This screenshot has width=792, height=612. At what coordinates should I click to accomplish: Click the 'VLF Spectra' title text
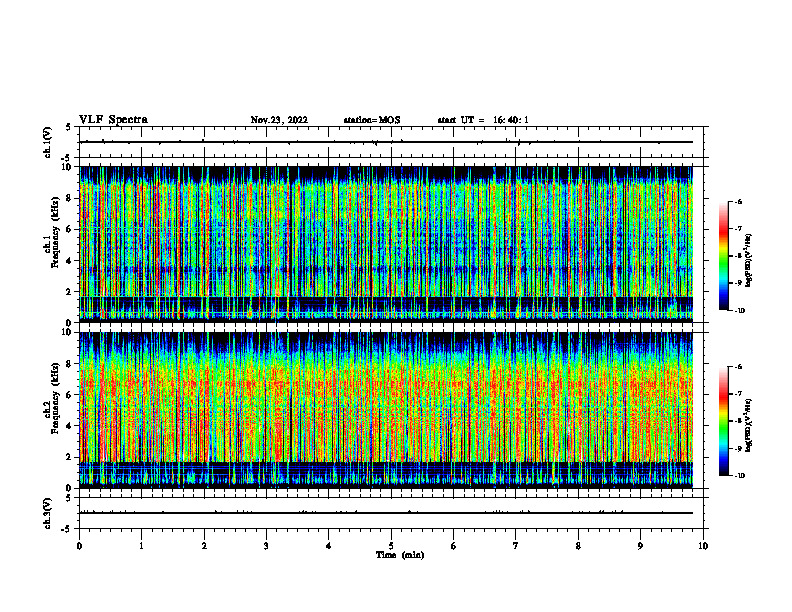coord(113,120)
